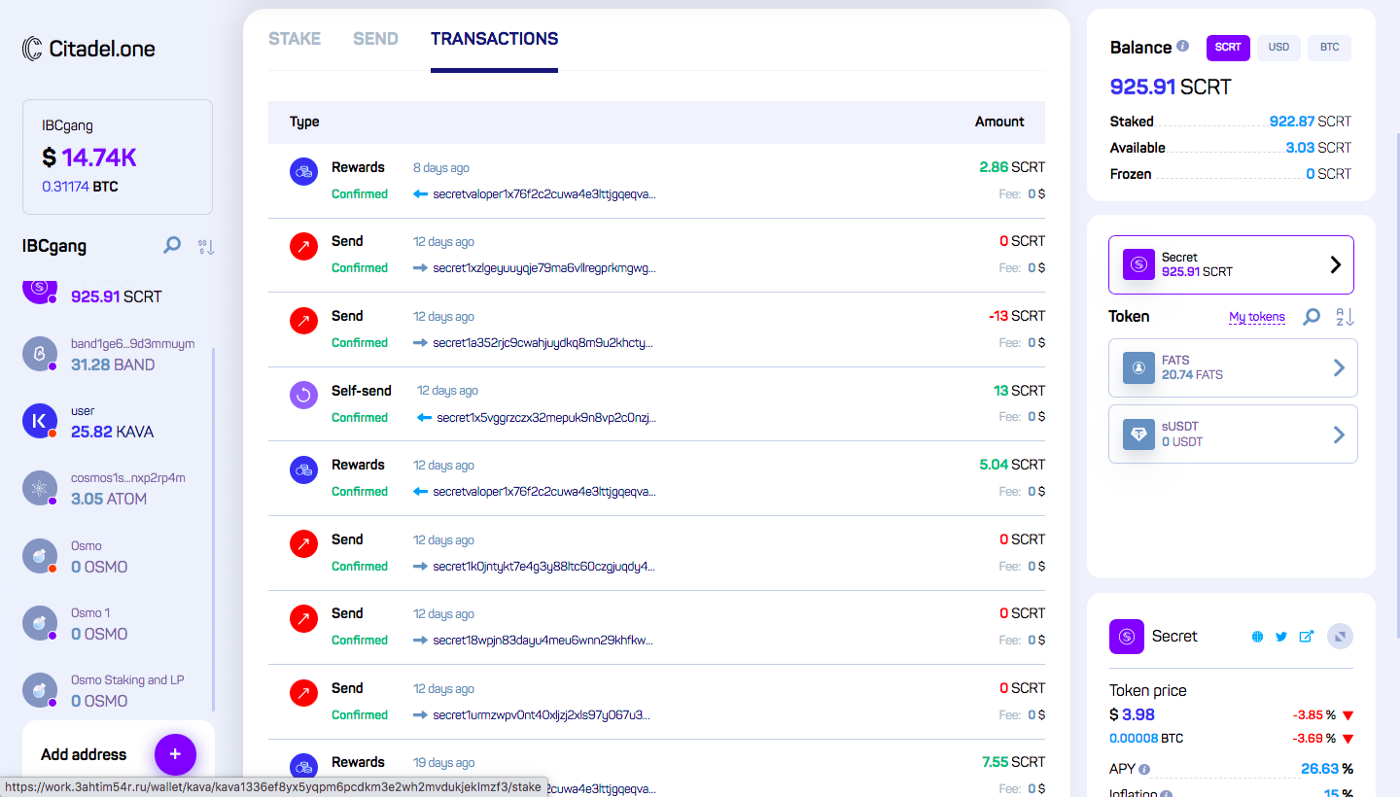Click the 26.63 % APY value
Screen dimensions: 1400x797
(1327, 769)
